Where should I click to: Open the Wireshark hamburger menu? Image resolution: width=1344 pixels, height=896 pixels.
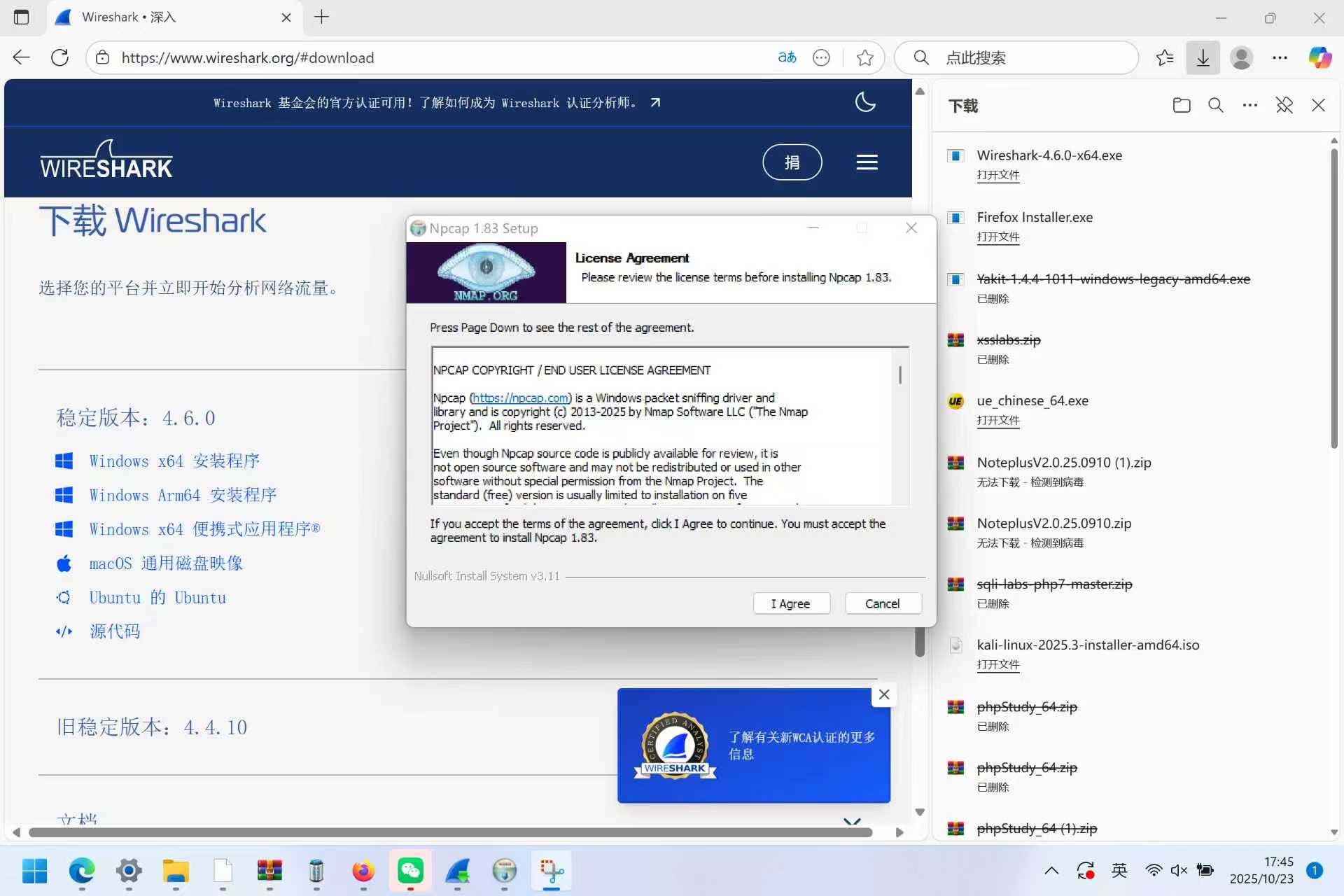click(x=867, y=162)
